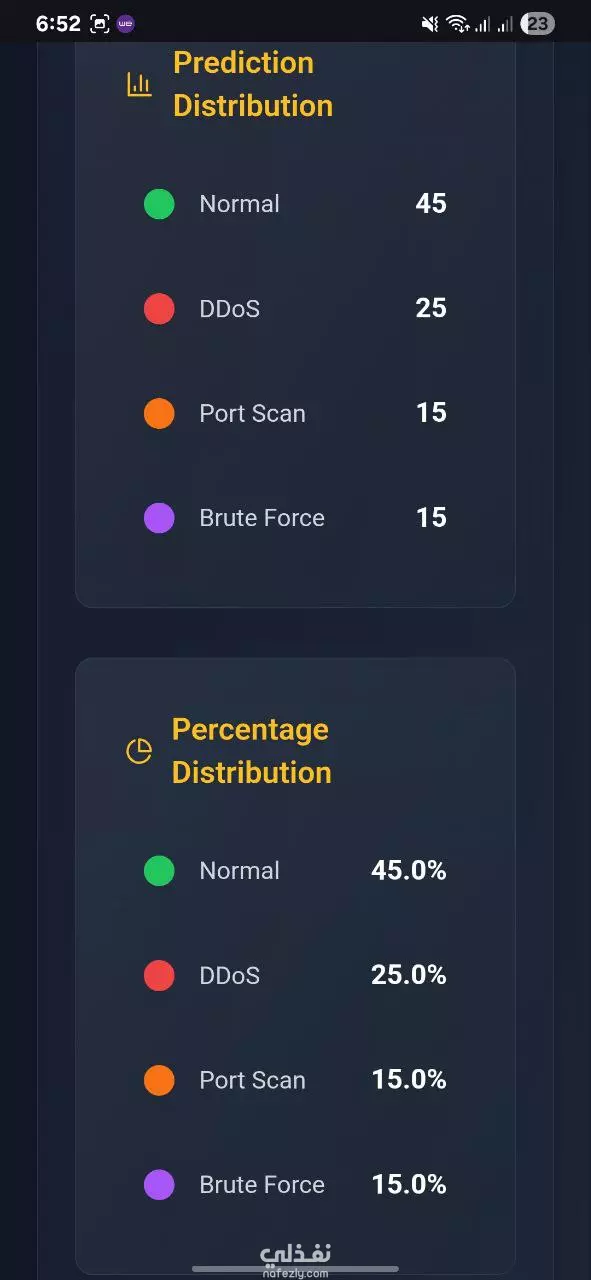The width and height of the screenshot is (591, 1280).
Task: Click the Port Scan count value 15
Action: pos(431,413)
